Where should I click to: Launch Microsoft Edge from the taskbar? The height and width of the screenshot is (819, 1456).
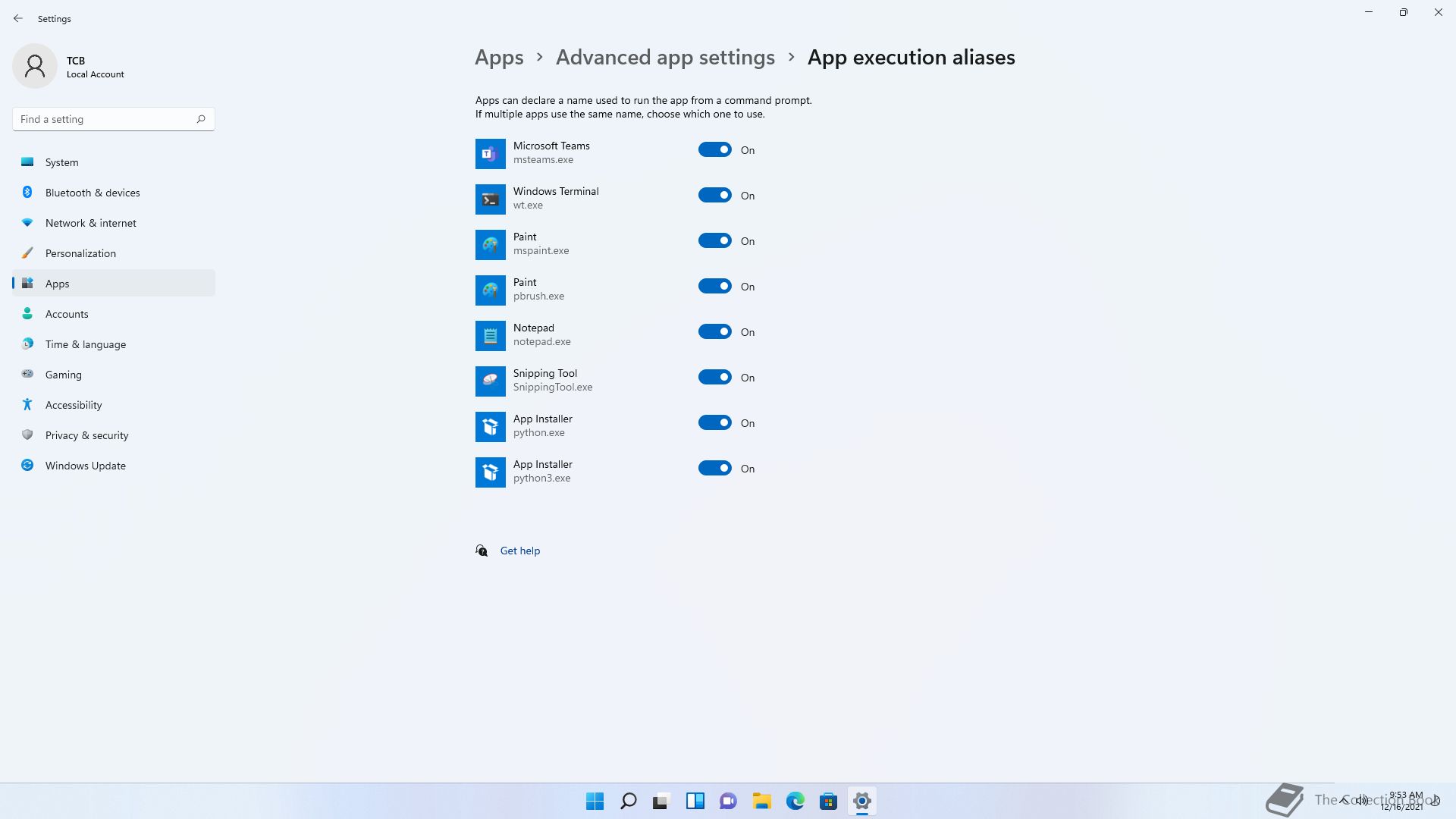click(795, 801)
